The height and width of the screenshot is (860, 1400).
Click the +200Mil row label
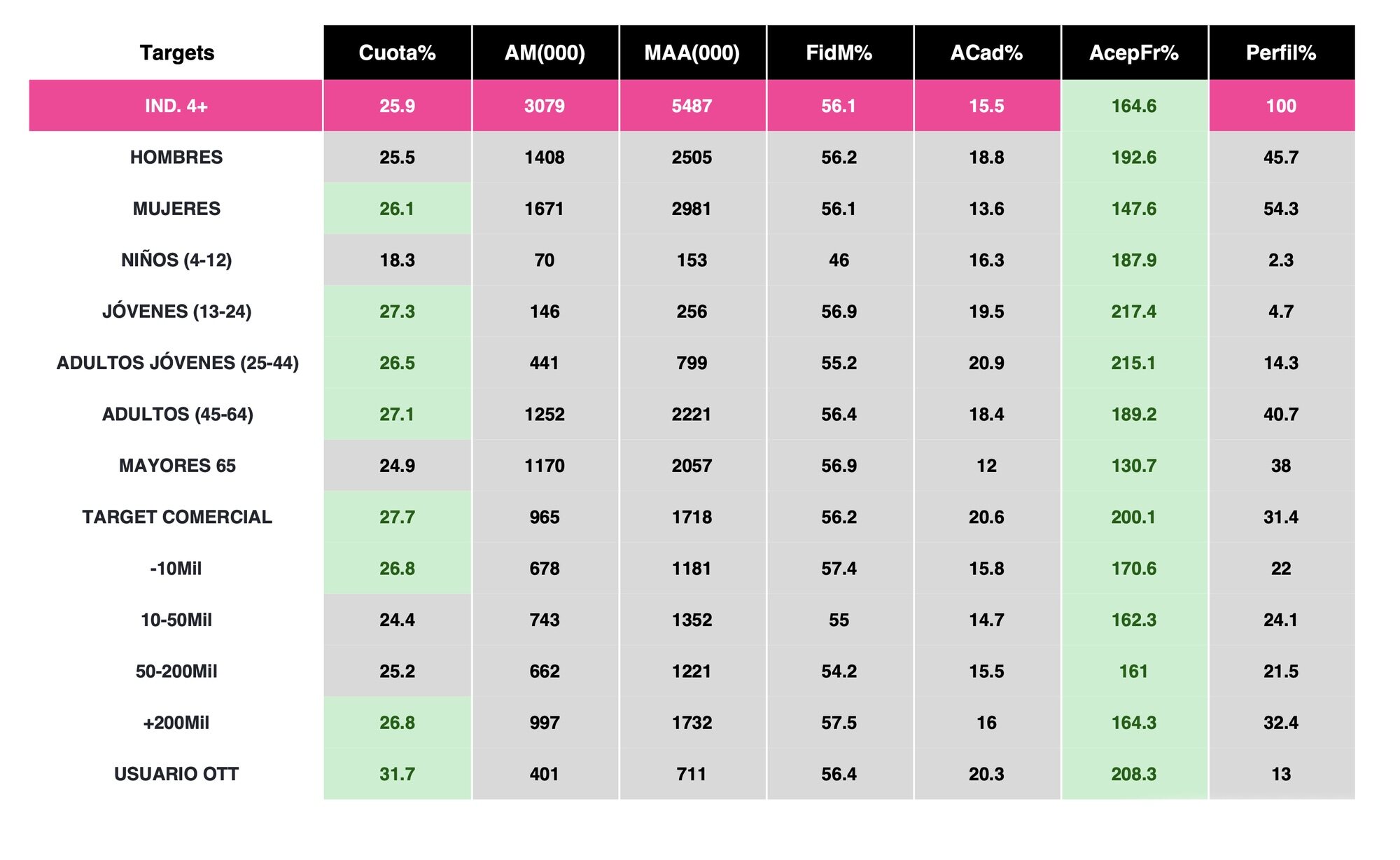[x=176, y=723]
